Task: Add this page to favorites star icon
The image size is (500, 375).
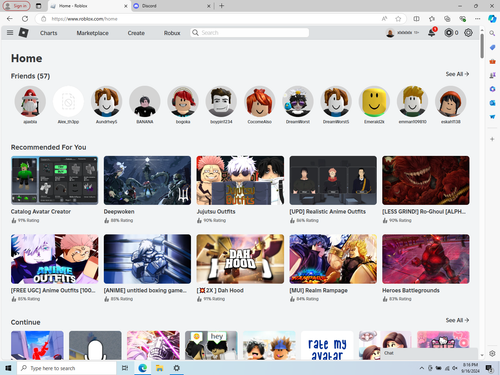Action: click(x=398, y=19)
